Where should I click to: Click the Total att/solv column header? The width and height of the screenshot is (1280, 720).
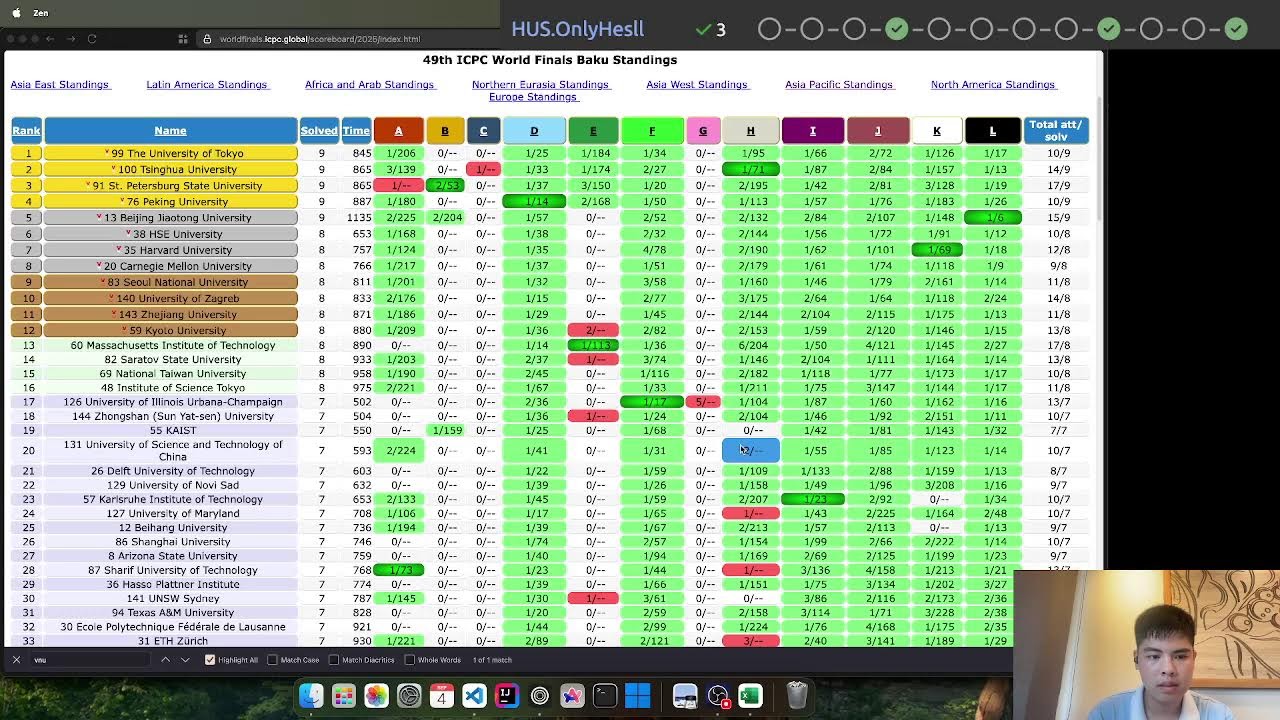(x=1056, y=131)
